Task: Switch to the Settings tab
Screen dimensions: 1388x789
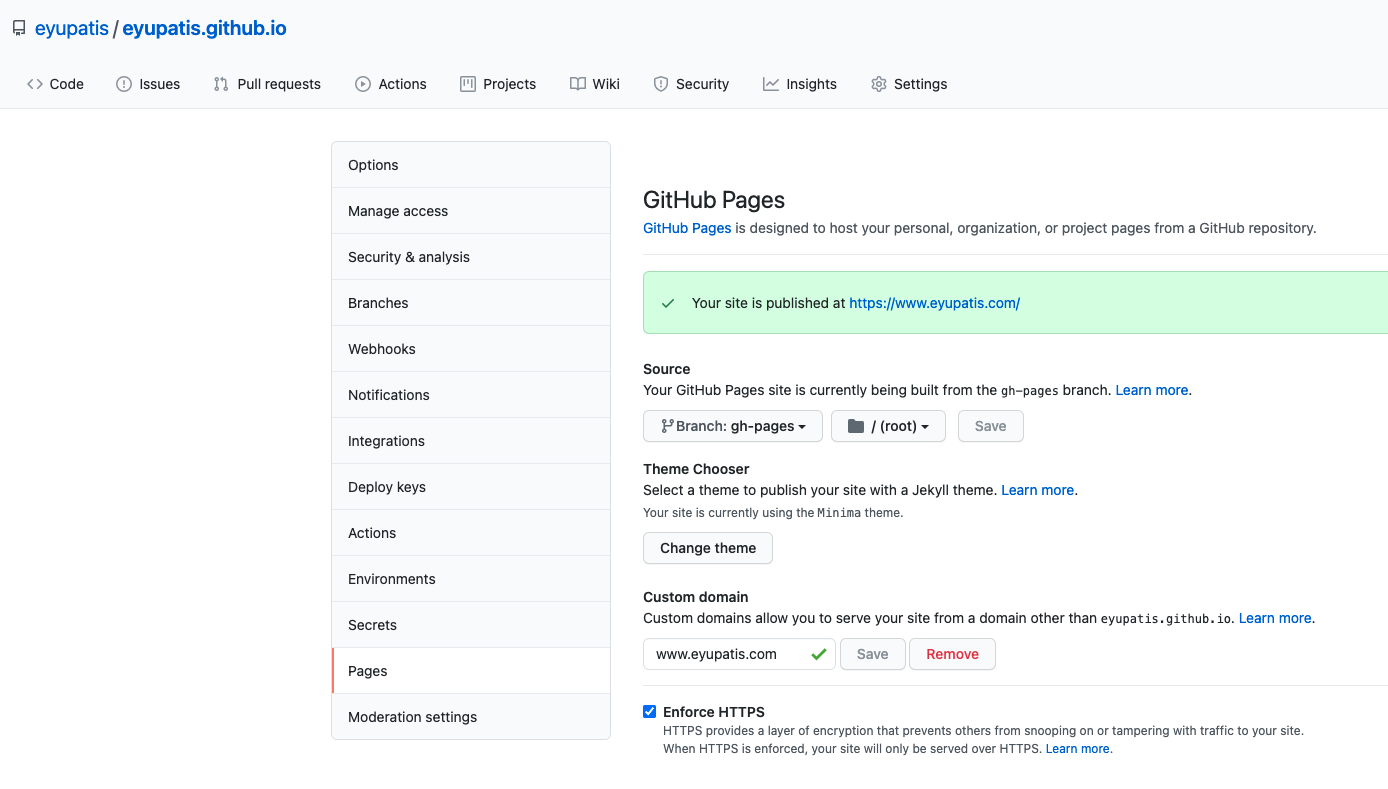Action: [x=909, y=84]
